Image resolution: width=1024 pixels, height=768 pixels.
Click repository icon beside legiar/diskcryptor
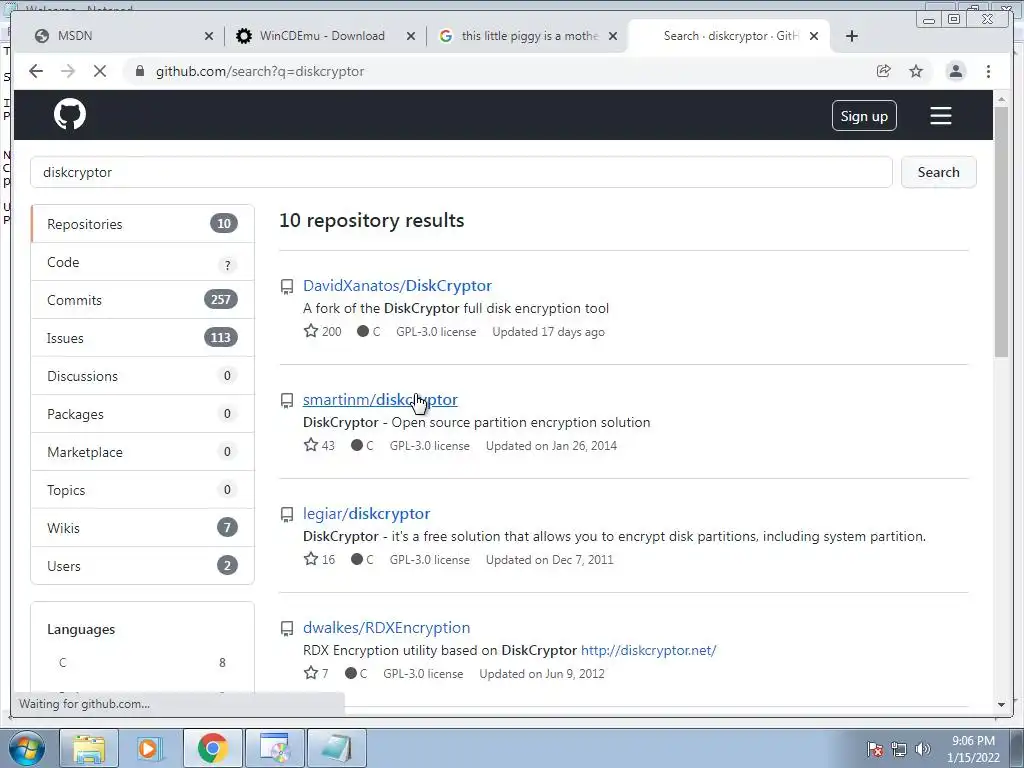coord(287,515)
